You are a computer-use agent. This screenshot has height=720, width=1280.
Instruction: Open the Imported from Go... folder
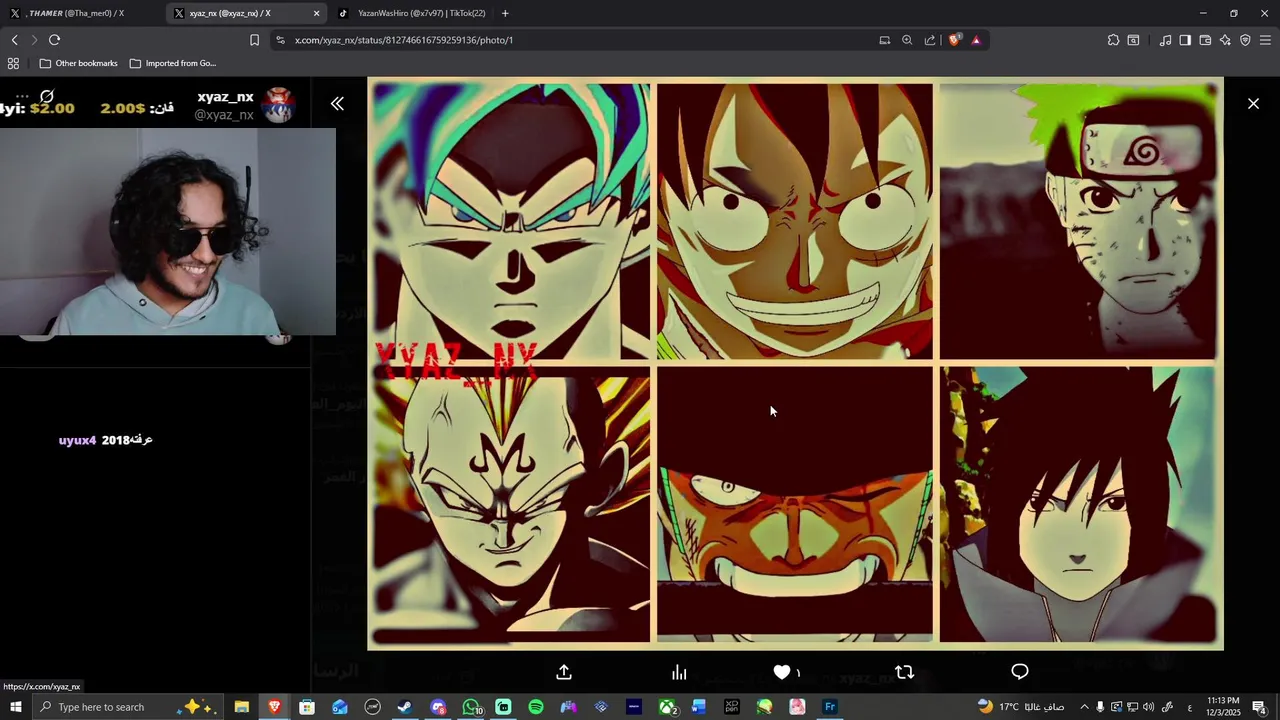(172, 63)
